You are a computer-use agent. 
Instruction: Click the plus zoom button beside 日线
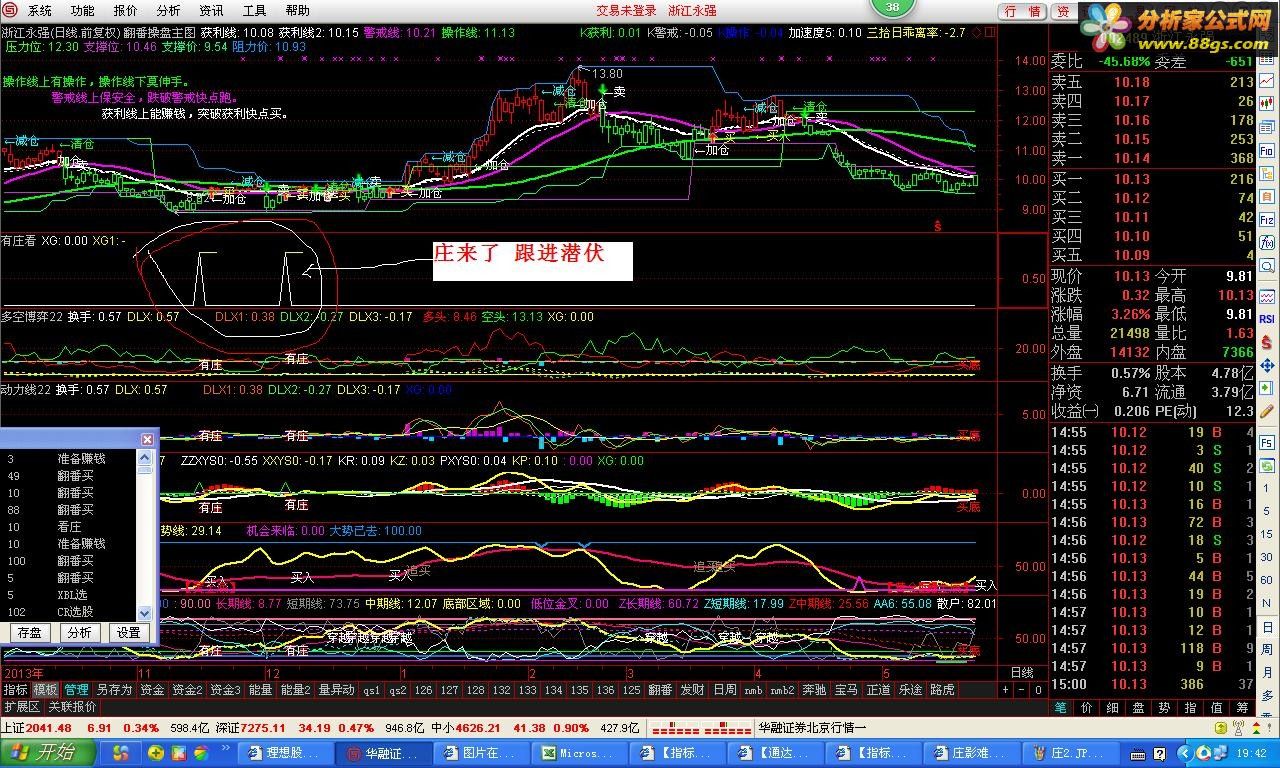[1007, 690]
